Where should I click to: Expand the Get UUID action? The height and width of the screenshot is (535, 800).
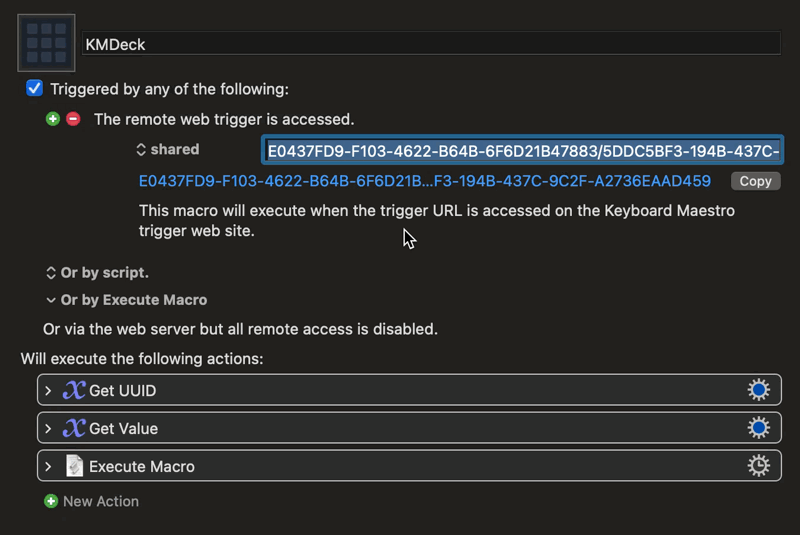48,391
